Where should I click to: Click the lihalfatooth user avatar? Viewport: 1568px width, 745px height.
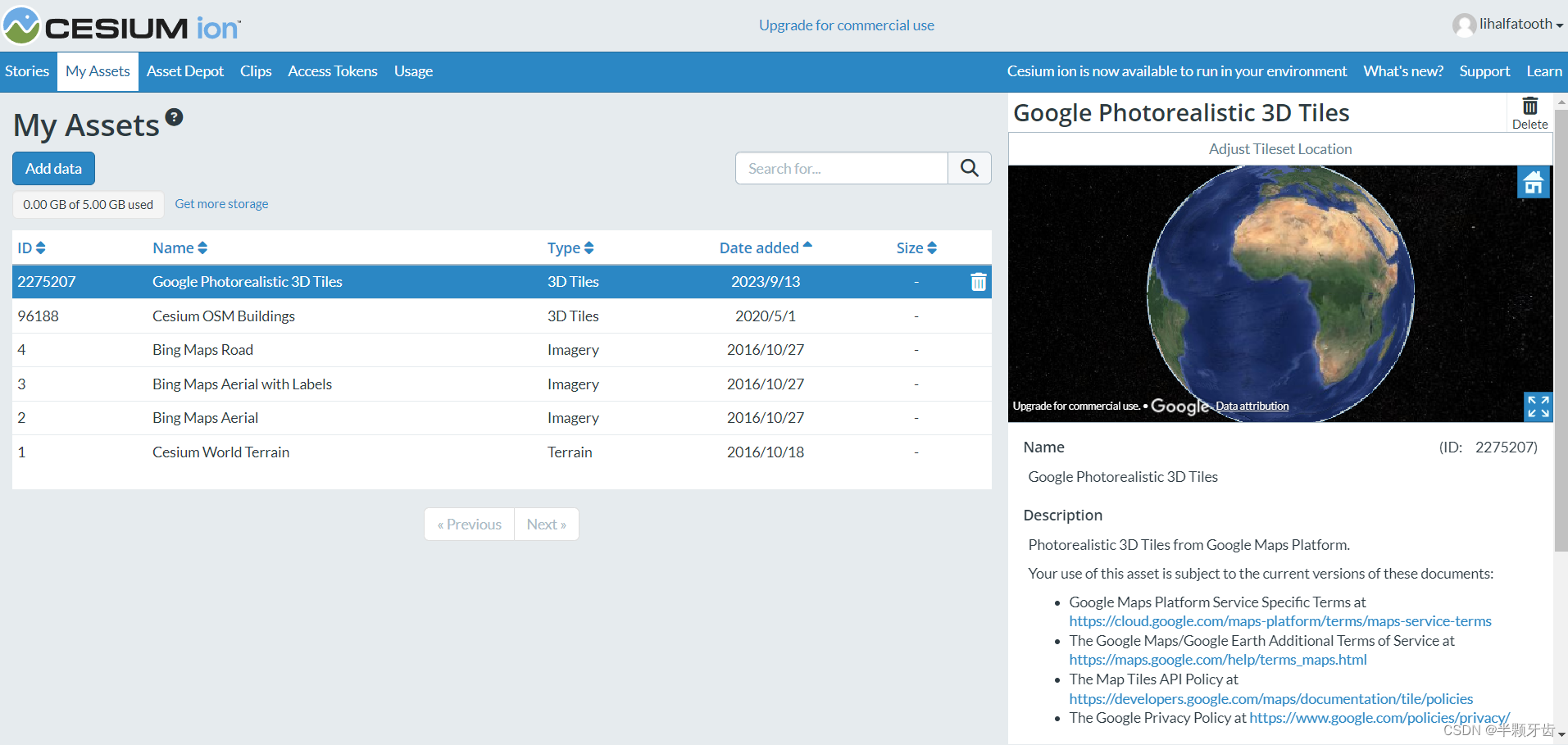coord(1464,25)
